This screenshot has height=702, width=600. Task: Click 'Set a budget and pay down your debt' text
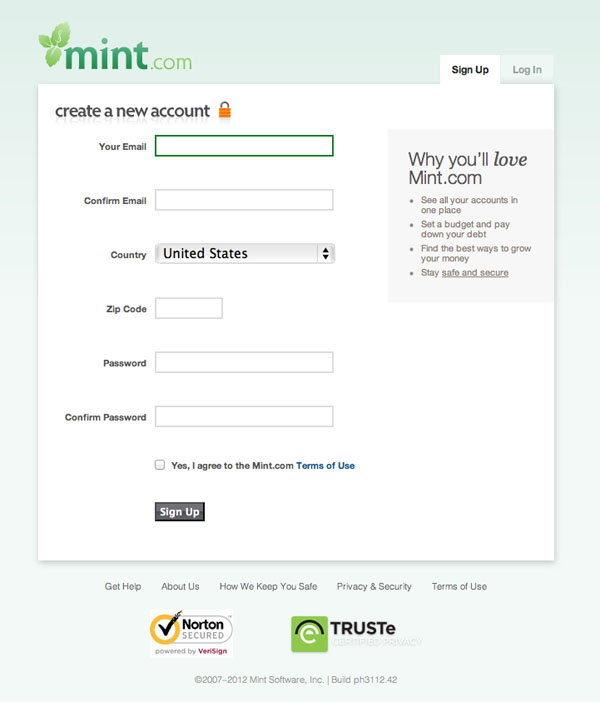[x=465, y=229]
